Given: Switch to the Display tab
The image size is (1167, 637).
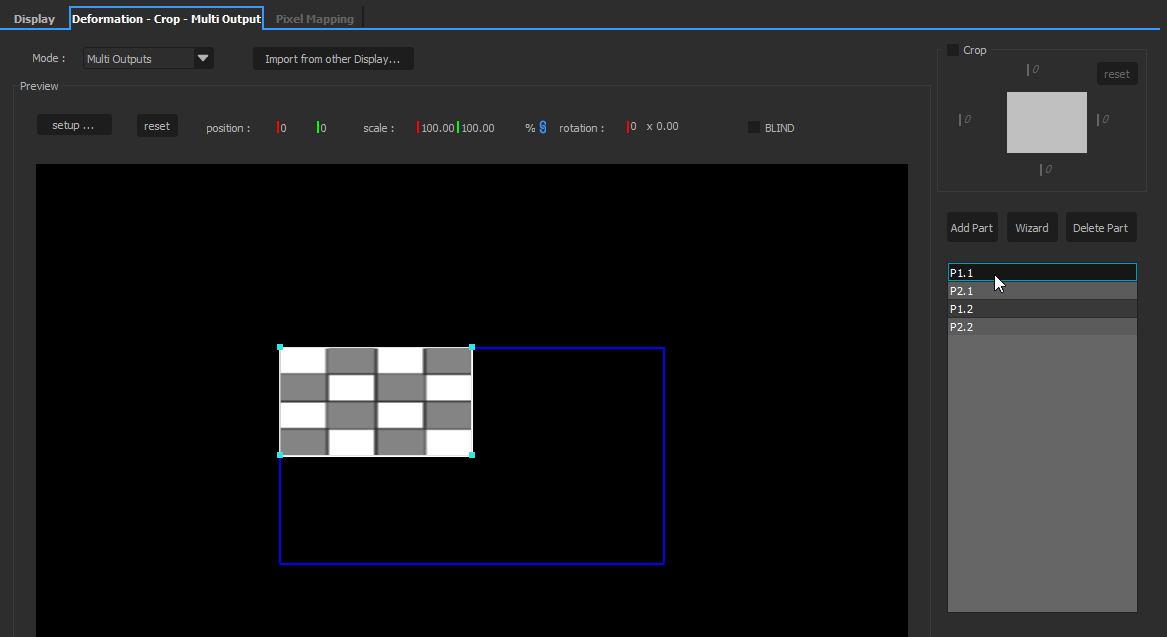Looking at the screenshot, I should tap(34, 19).
